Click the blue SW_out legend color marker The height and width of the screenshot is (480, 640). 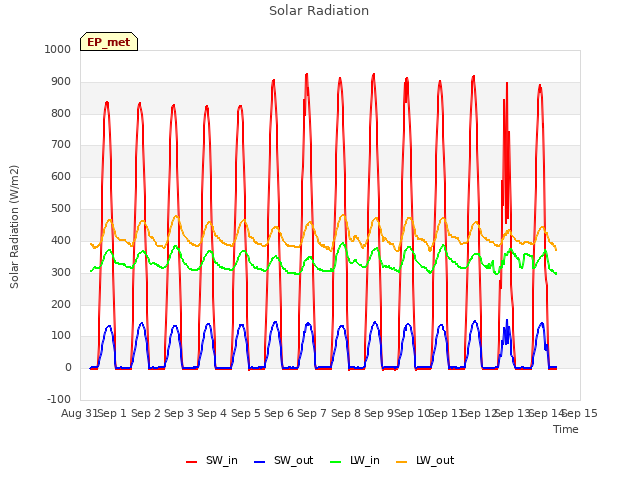coord(259,462)
